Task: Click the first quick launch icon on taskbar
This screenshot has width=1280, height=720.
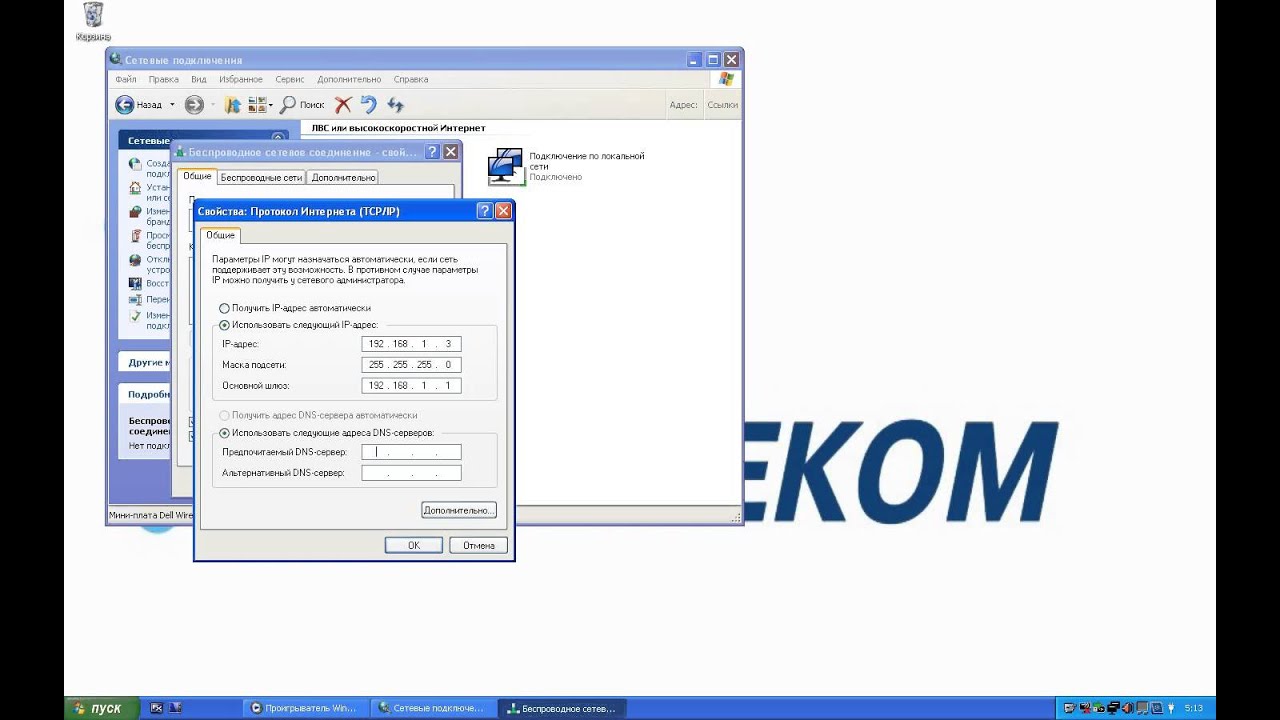Action: [x=156, y=708]
